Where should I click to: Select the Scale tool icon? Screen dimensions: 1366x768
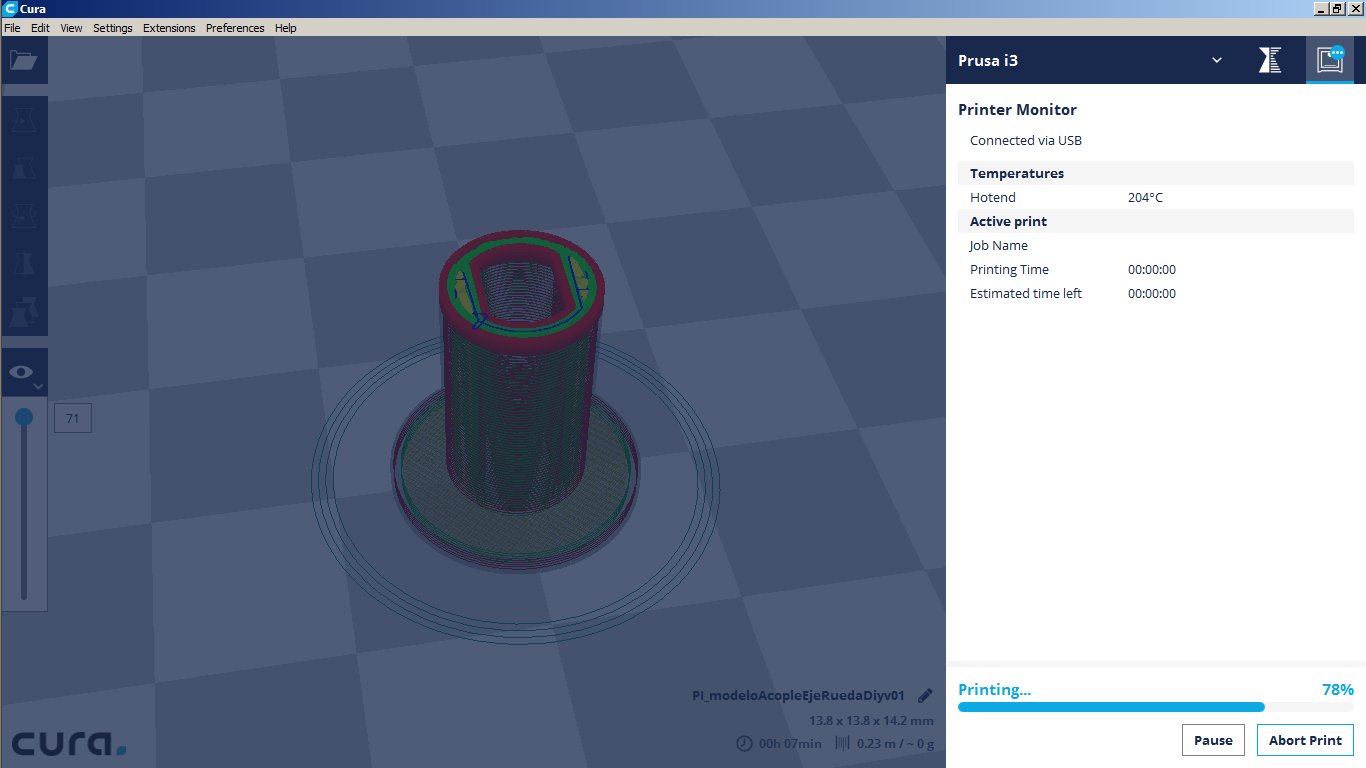(24, 168)
